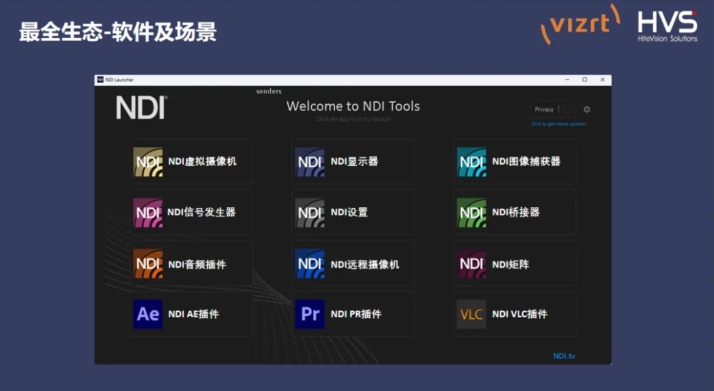The width and height of the screenshot is (714, 391).
Task: Click the Pr Premiere plugin icon
Action: pos(310,314)
